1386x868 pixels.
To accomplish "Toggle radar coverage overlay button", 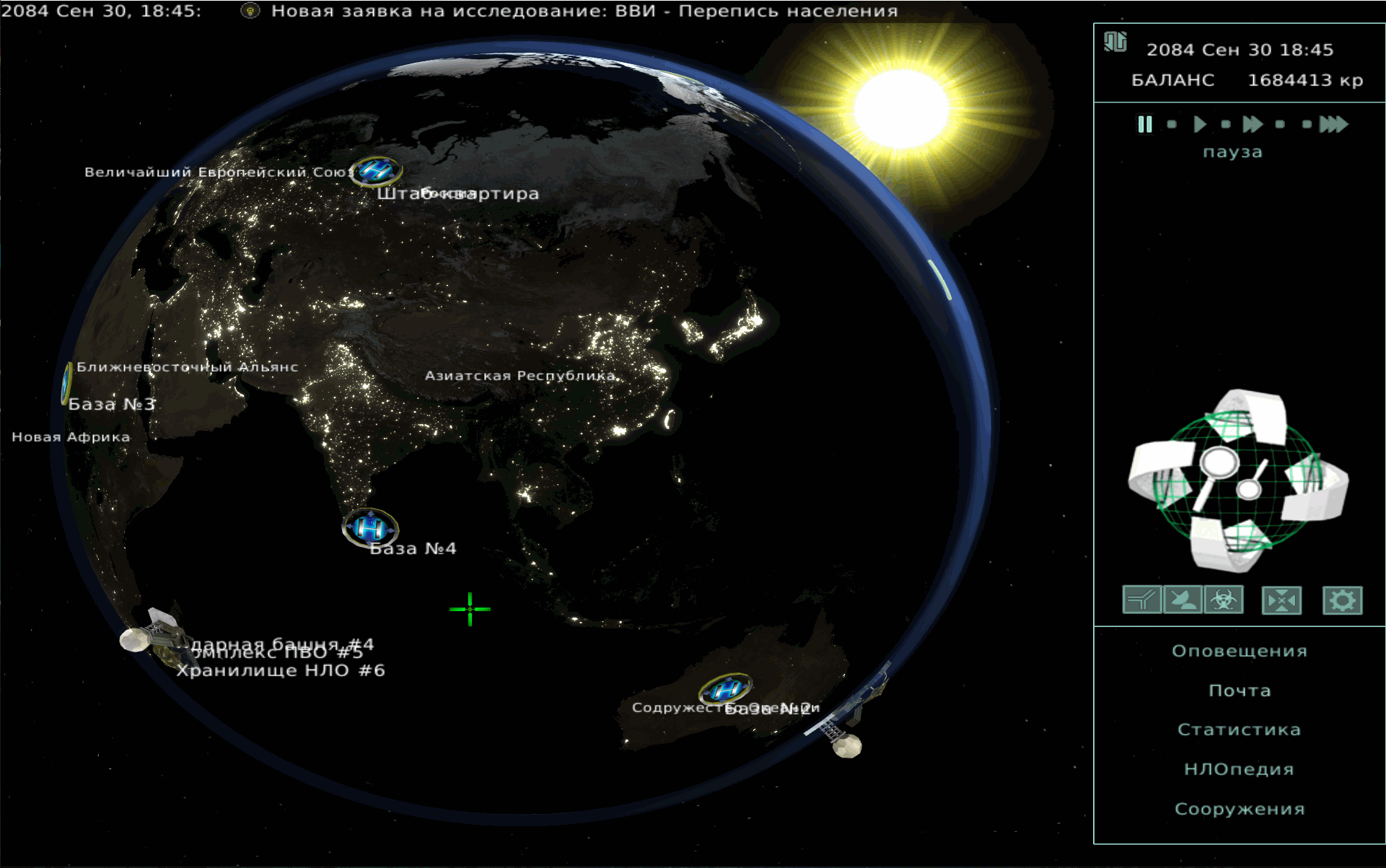I will (1183, 600).
